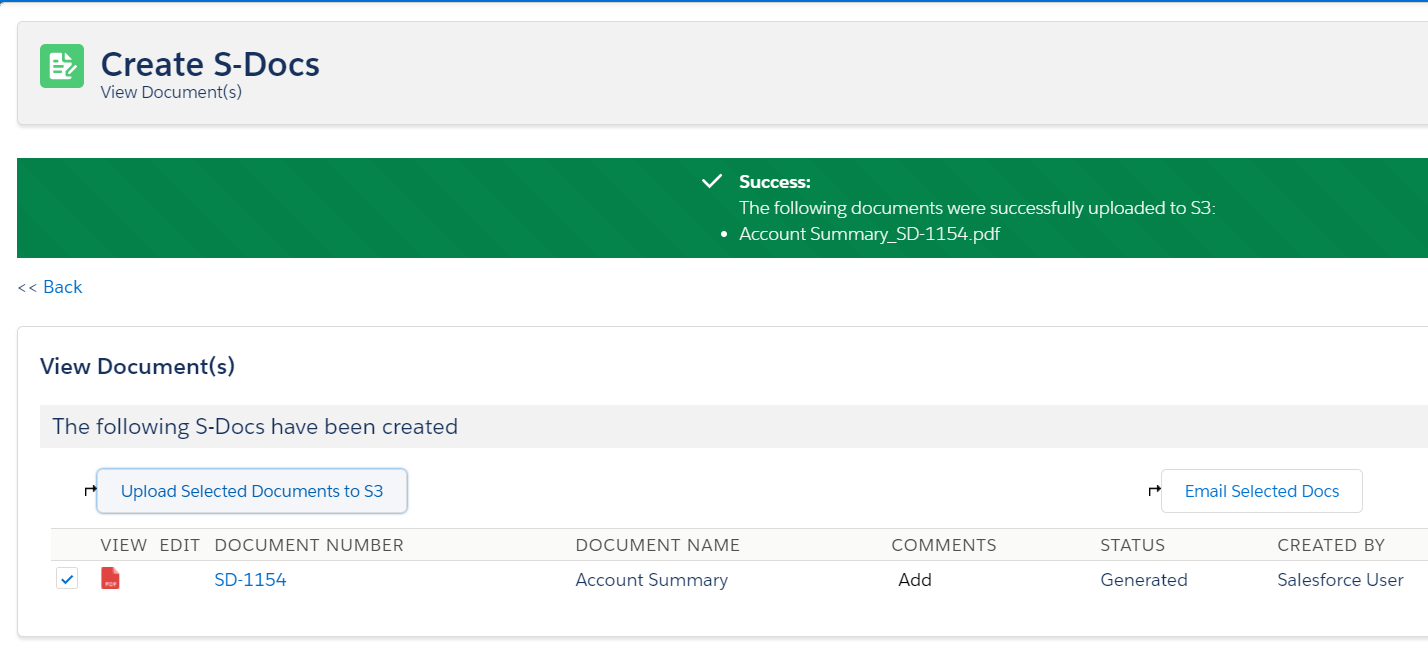1428x648 pixels.
Task: Click the Generated status cell
Action: (x=1144, y=580)
